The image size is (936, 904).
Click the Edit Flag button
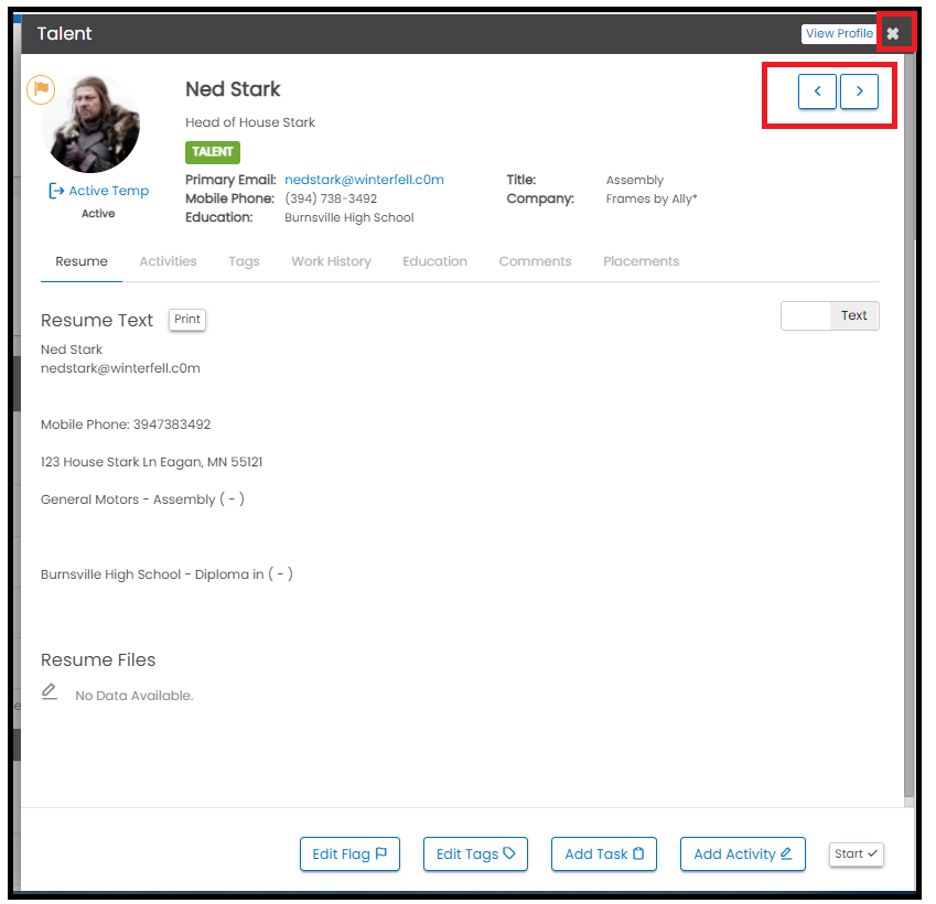pyautogui.click(x=350, y=854)
